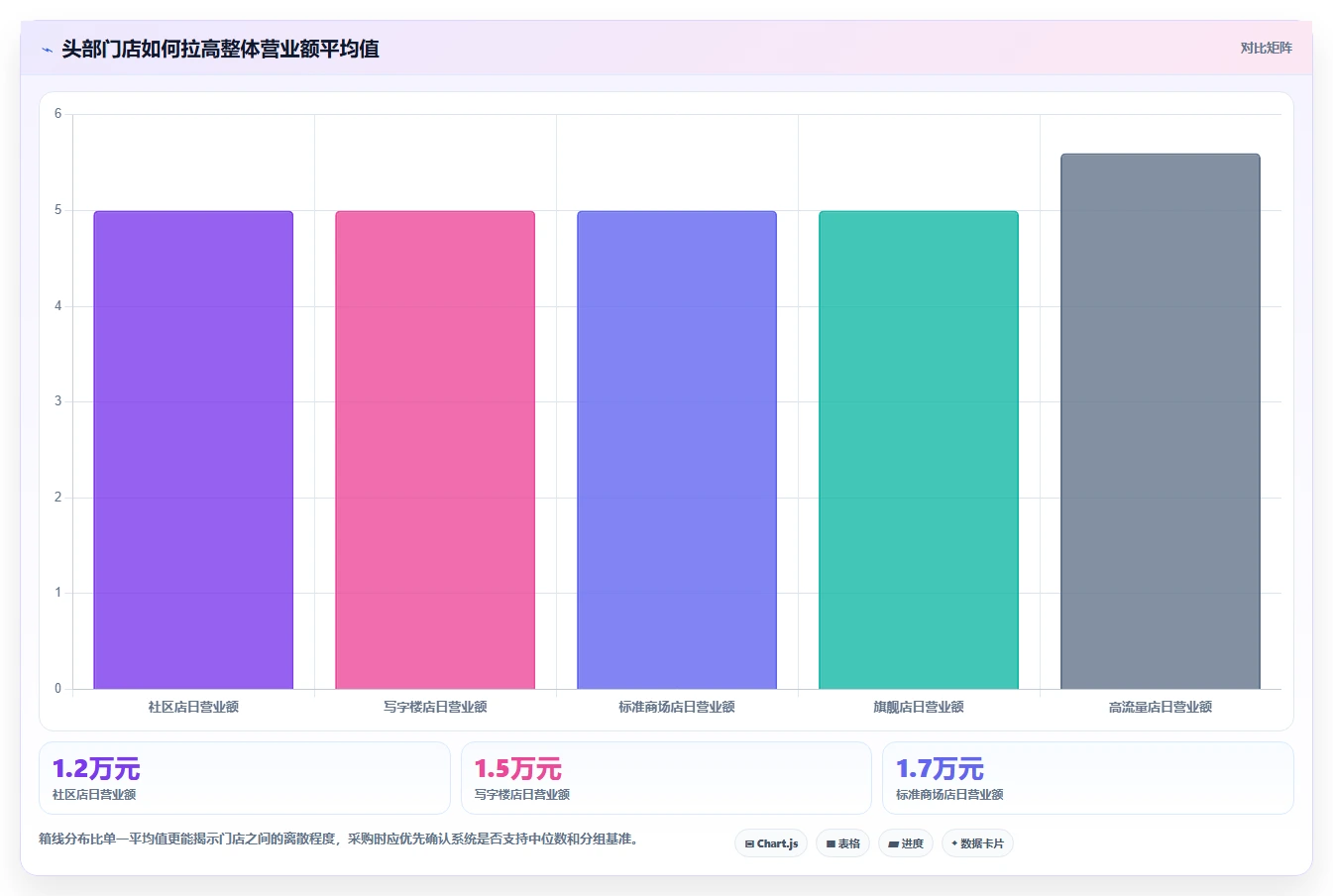The height and width of the screenshot is (896, 1333).
Task: Click the footnote text about 箱线分布
Action: pos(342,839)
